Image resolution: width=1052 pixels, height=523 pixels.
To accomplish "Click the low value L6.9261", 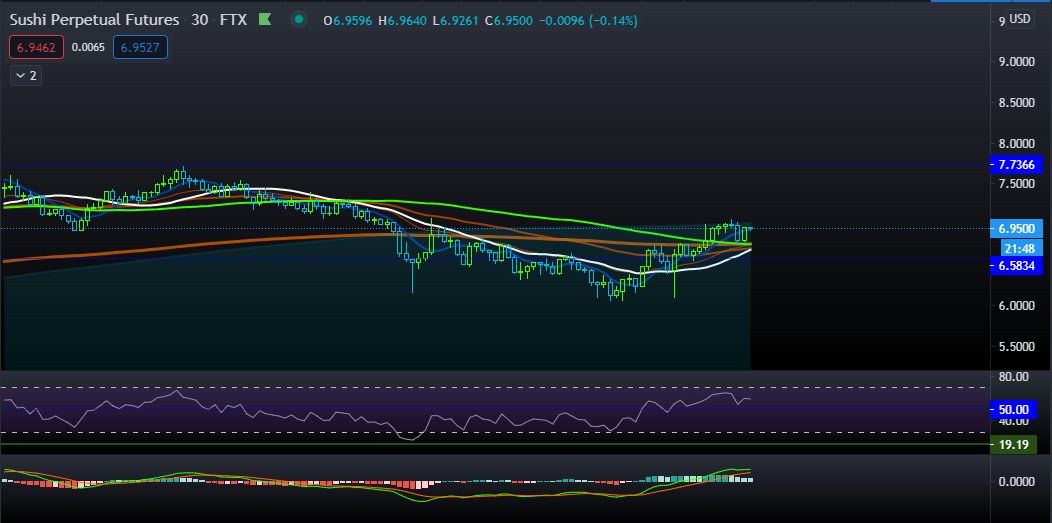I will tap(456, 21).
